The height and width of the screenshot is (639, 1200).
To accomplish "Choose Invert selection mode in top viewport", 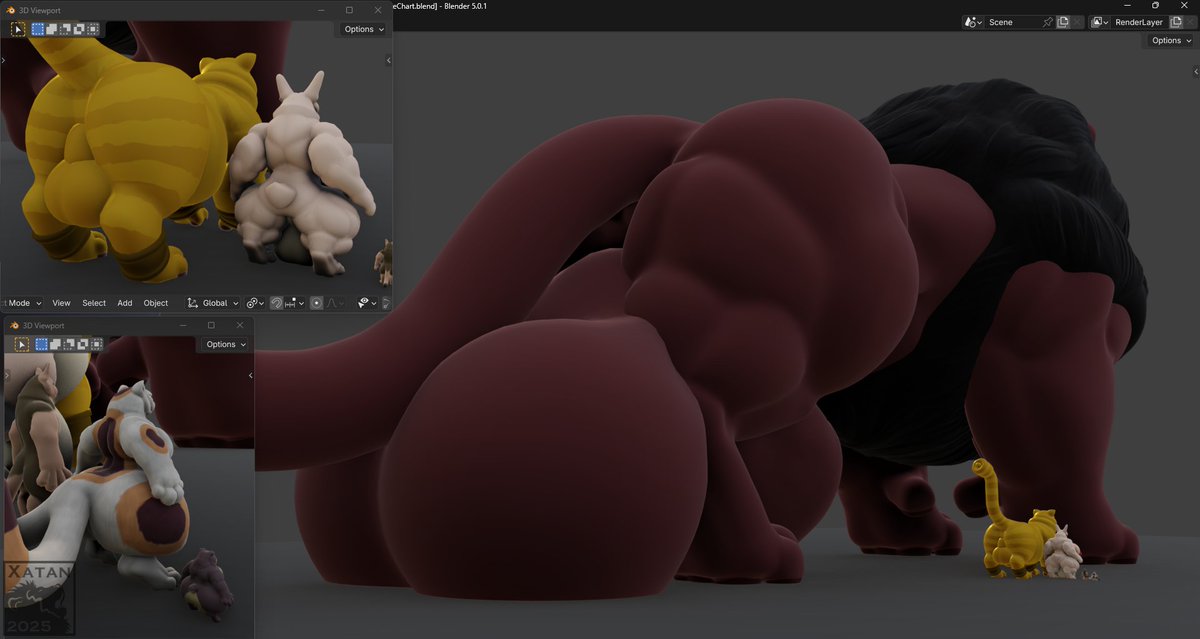I will pyautogui.click(x=78, y=29).
